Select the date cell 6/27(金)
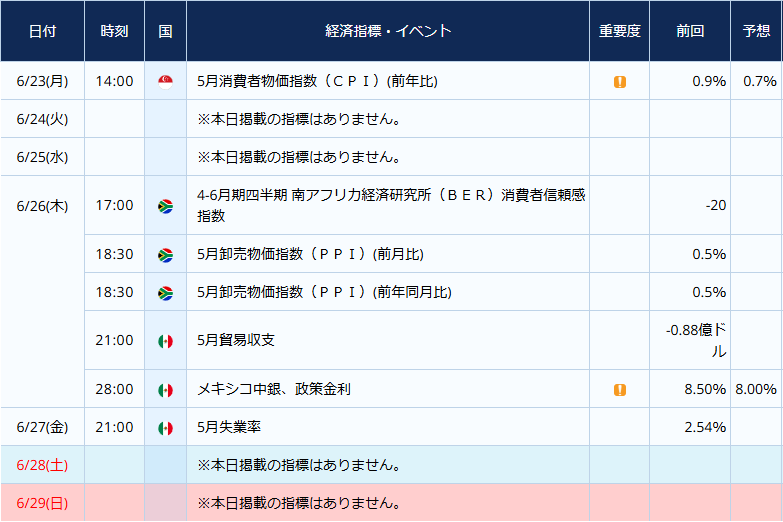Viewport: 783px width, 522px height. [42, 427]
